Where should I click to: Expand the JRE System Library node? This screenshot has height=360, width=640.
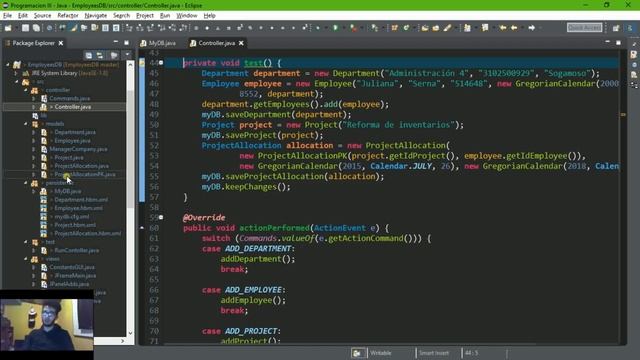coord(16,73)
